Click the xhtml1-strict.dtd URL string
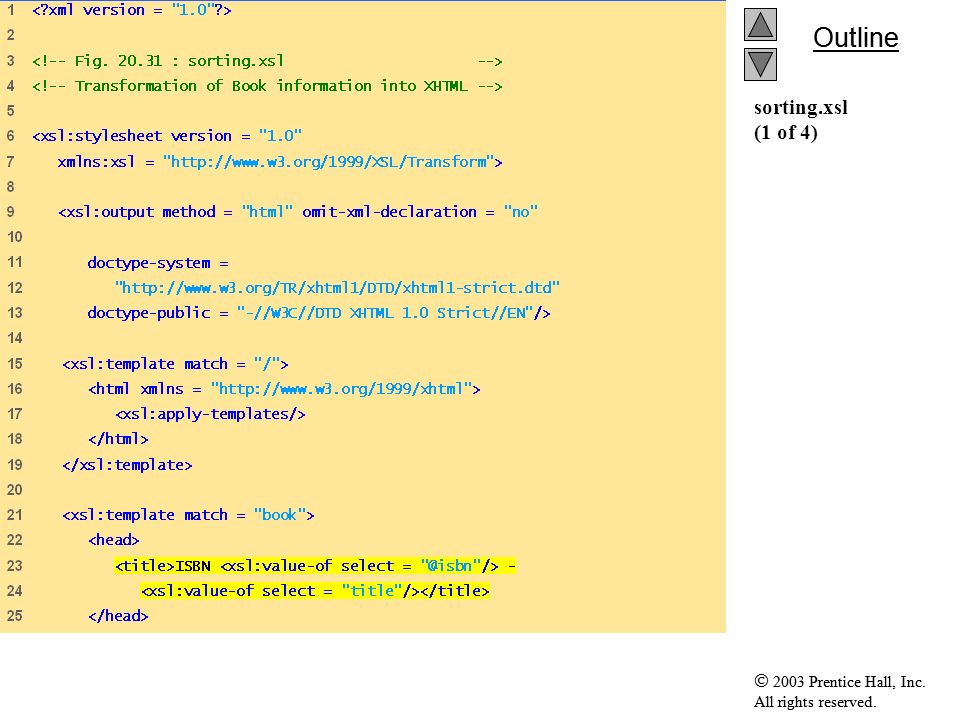Screen dimensions: 960x720 coord(337,288)
